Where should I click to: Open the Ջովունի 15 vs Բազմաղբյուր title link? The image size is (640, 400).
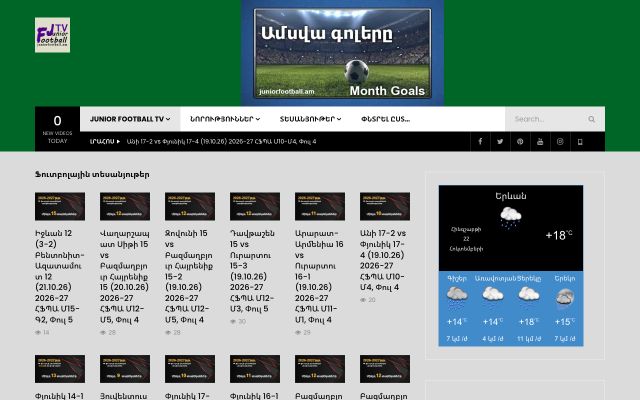coord(189,276)
